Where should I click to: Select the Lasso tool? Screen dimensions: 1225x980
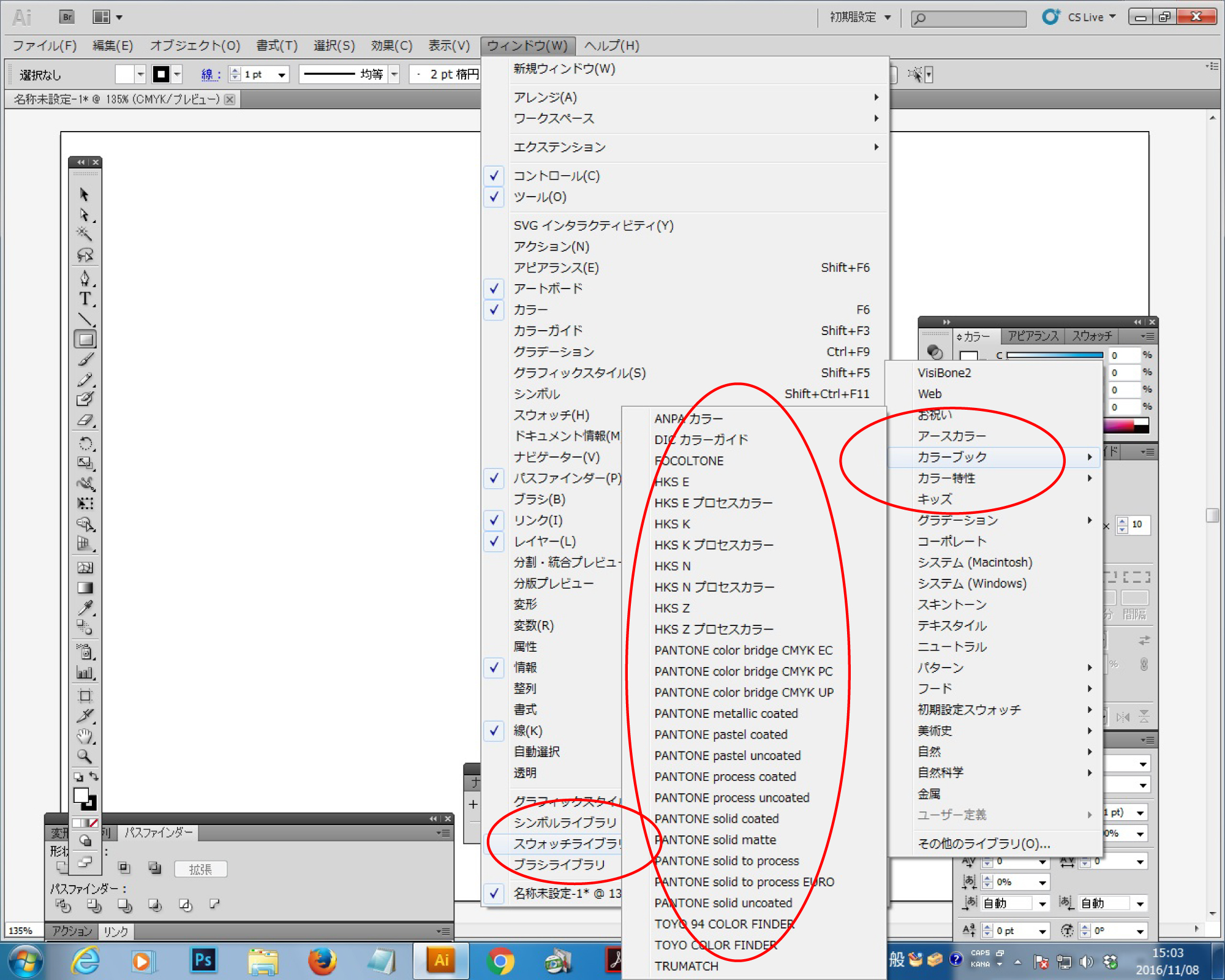[85, 255]
